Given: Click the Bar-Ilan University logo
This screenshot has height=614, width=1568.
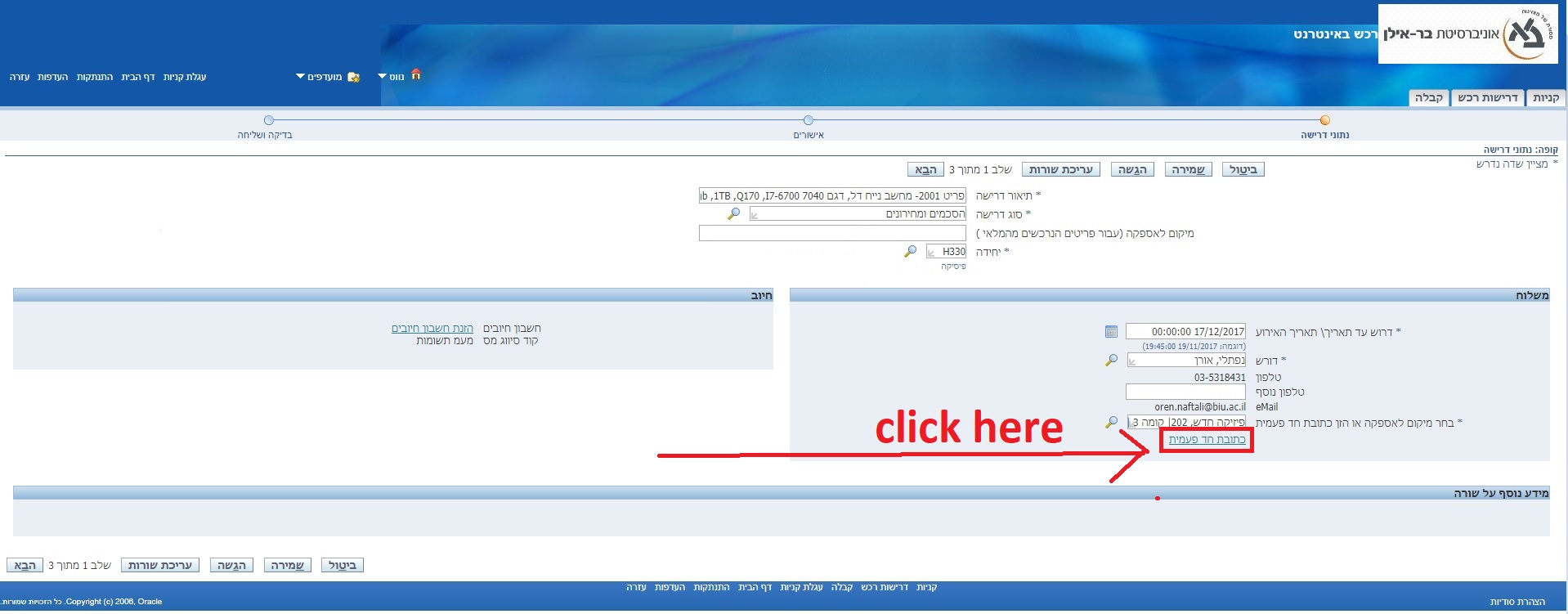Looking at the screenshot, I should (1467, 34).
